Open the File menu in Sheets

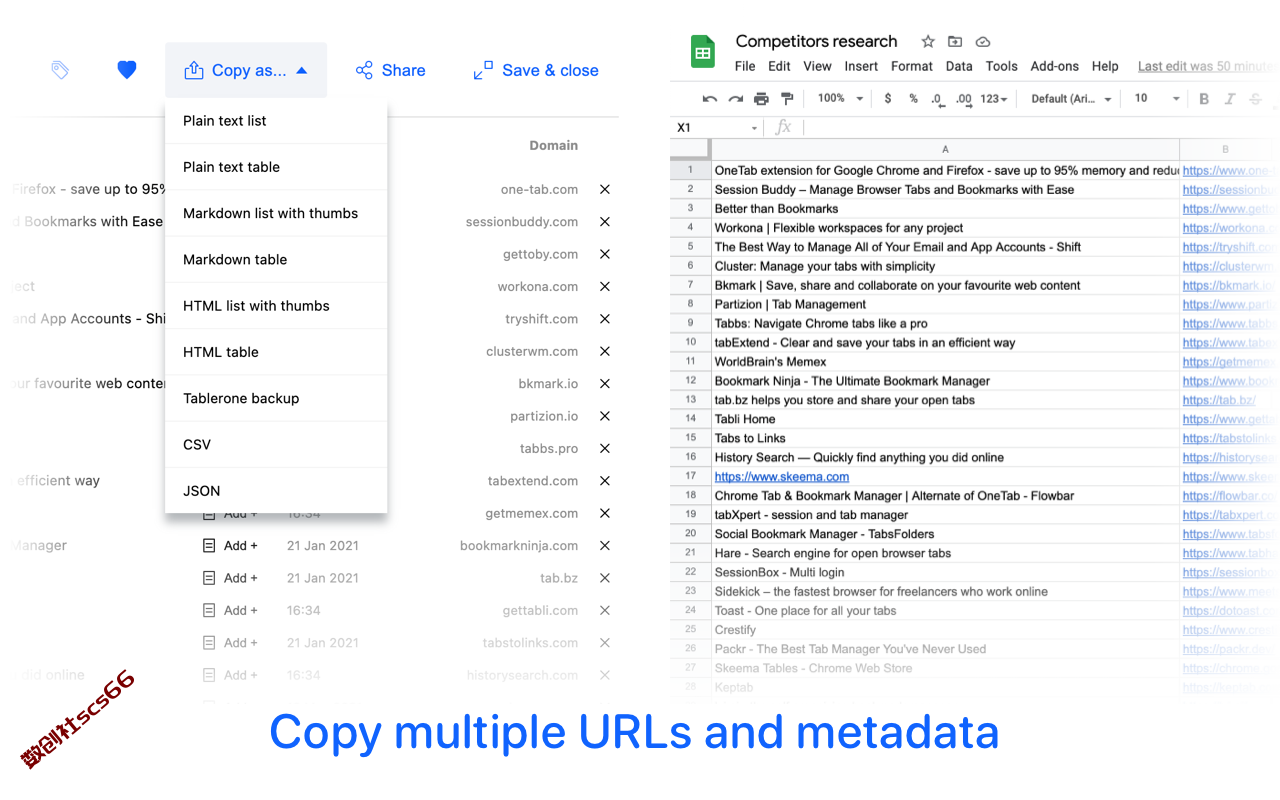coord(745,66)
